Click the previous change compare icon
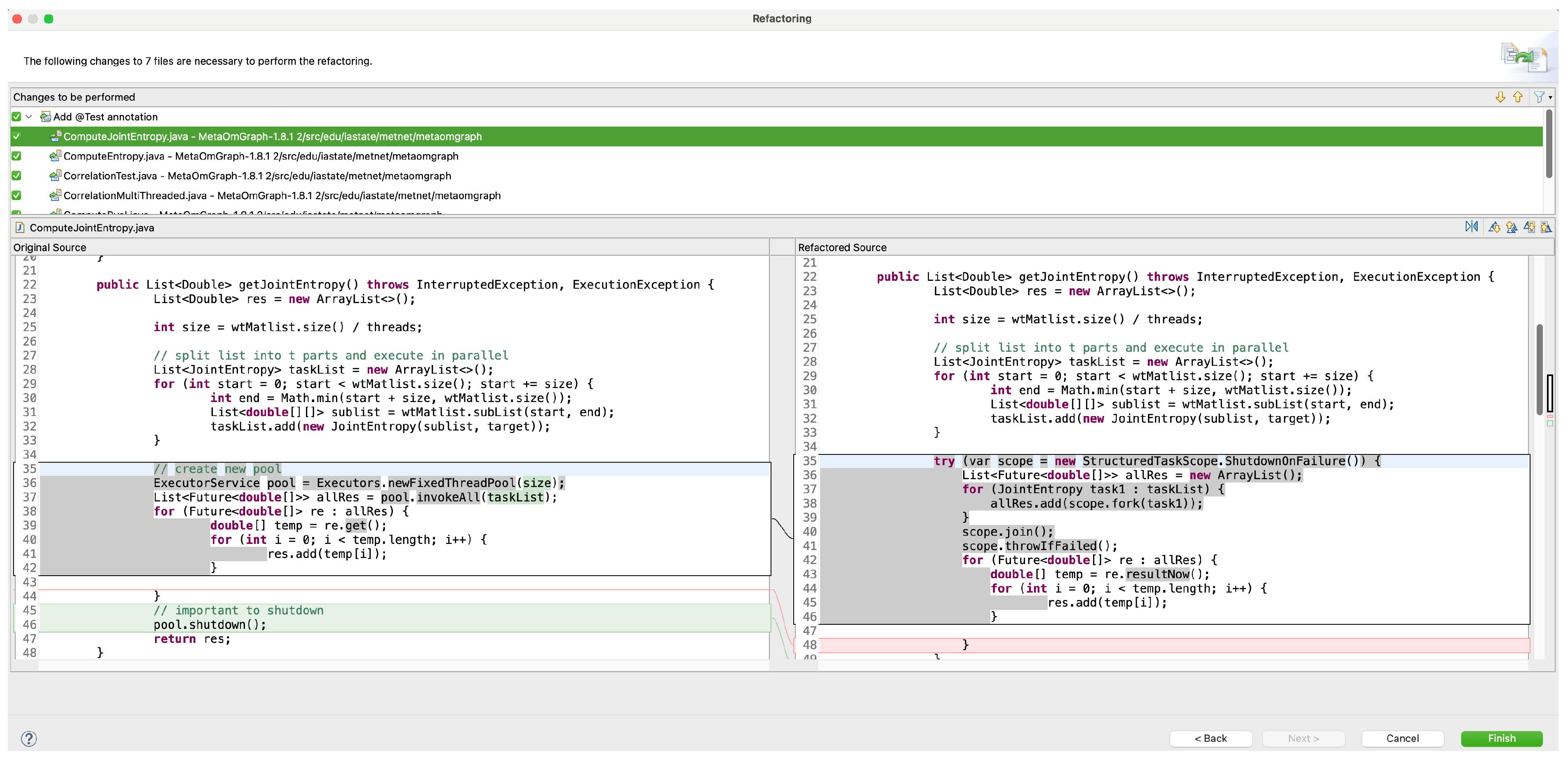 1546,227
